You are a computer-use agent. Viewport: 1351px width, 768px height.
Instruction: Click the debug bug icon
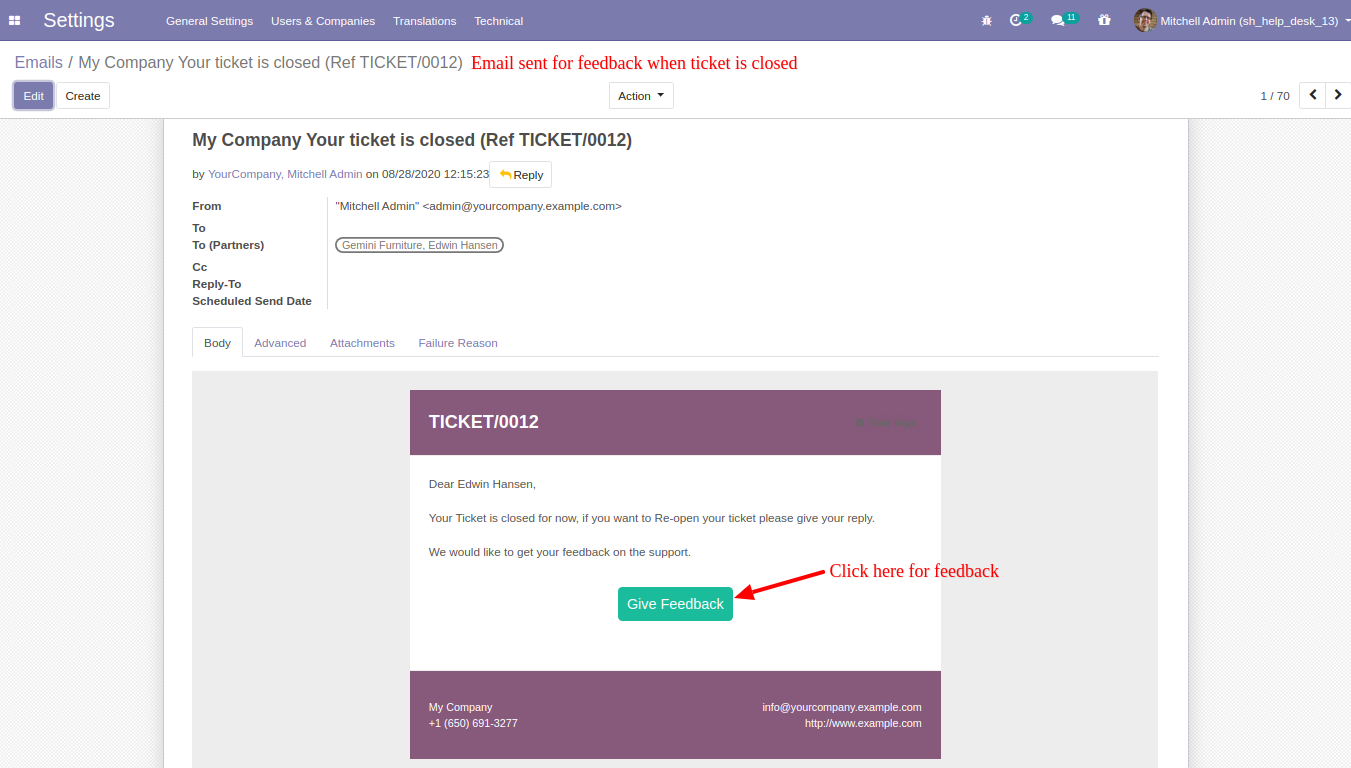987,20
